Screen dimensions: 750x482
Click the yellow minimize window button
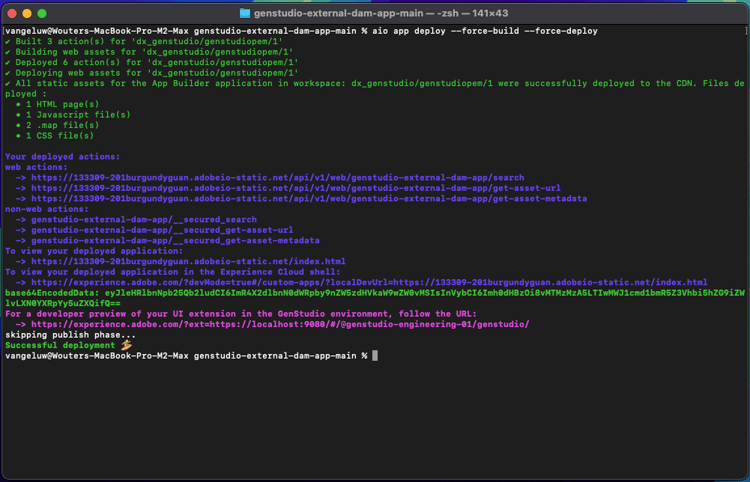tap(27, 13)
